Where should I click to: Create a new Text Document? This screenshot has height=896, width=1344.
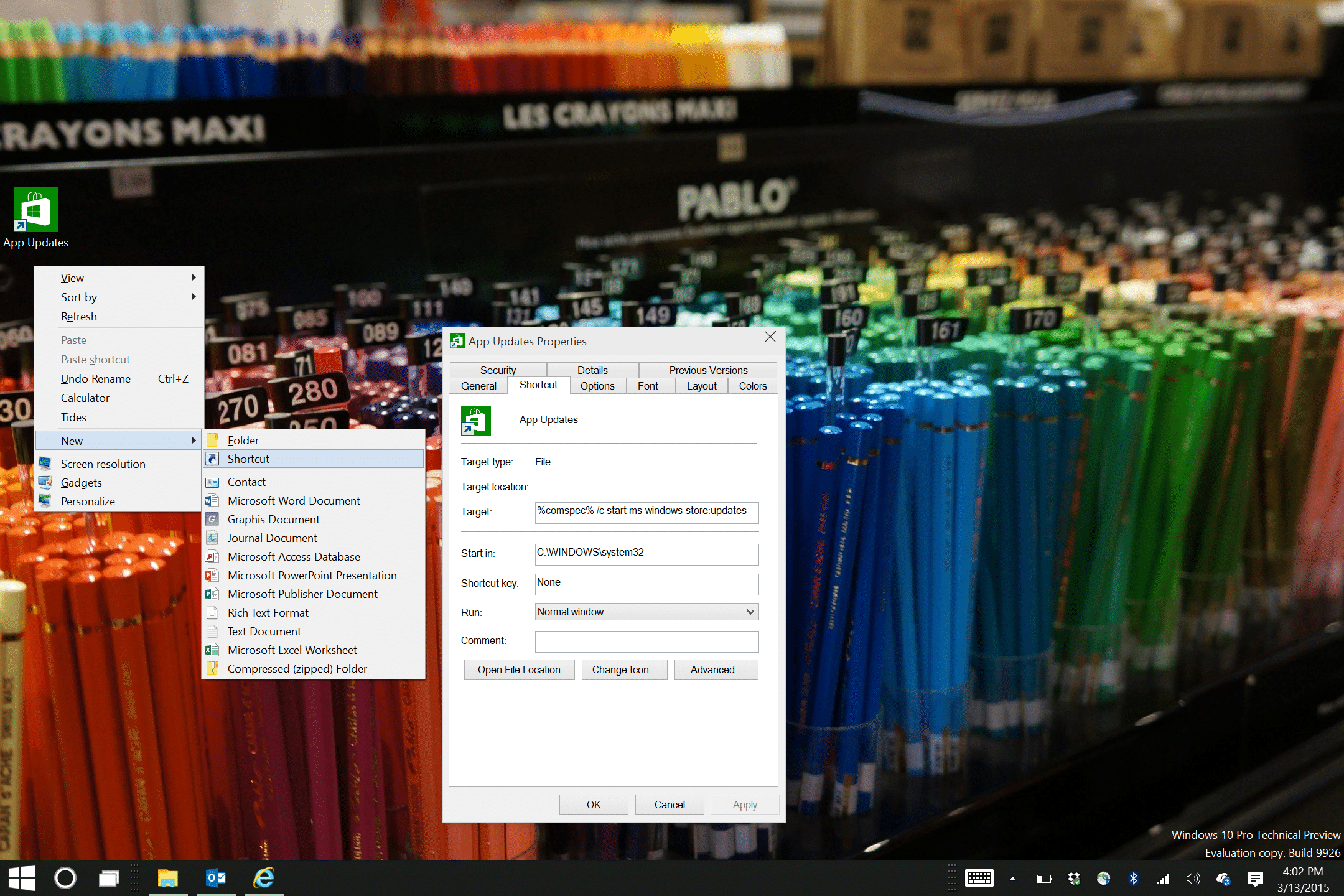click(314, 632)
